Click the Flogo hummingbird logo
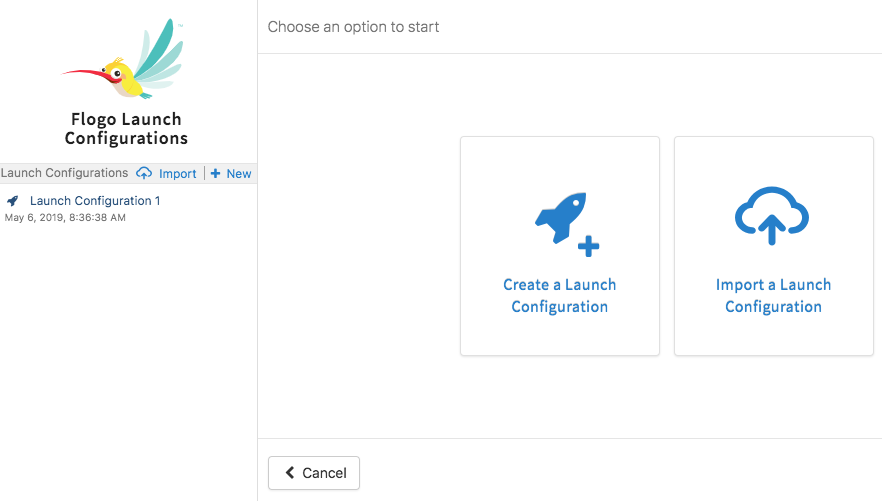 pos(126,62)
